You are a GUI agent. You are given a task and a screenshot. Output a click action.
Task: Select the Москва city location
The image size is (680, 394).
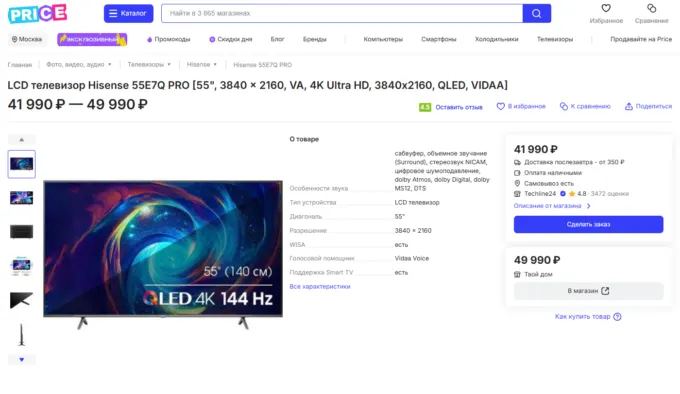(27, 39)
